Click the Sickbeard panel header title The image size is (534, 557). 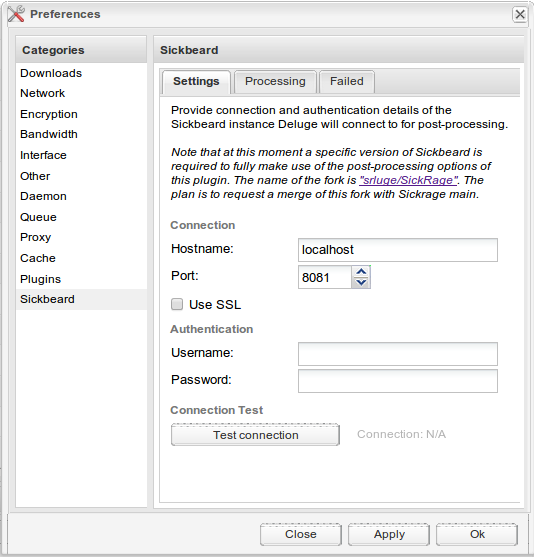click(x=189, y=50)
